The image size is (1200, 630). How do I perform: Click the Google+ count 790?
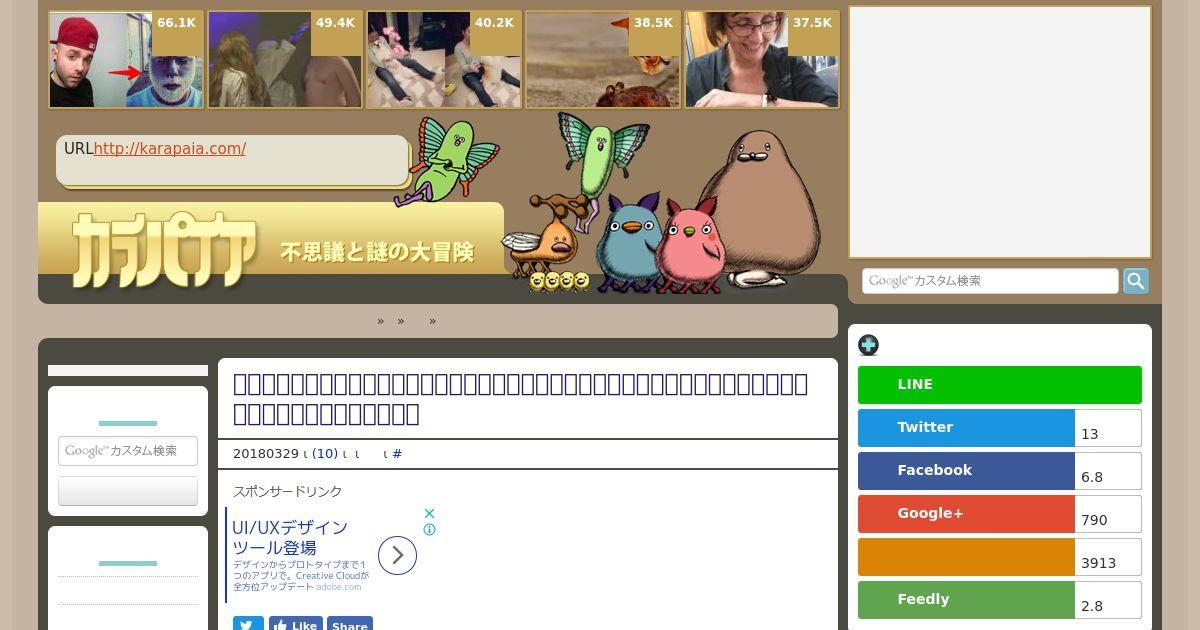tap(1094, 520)
